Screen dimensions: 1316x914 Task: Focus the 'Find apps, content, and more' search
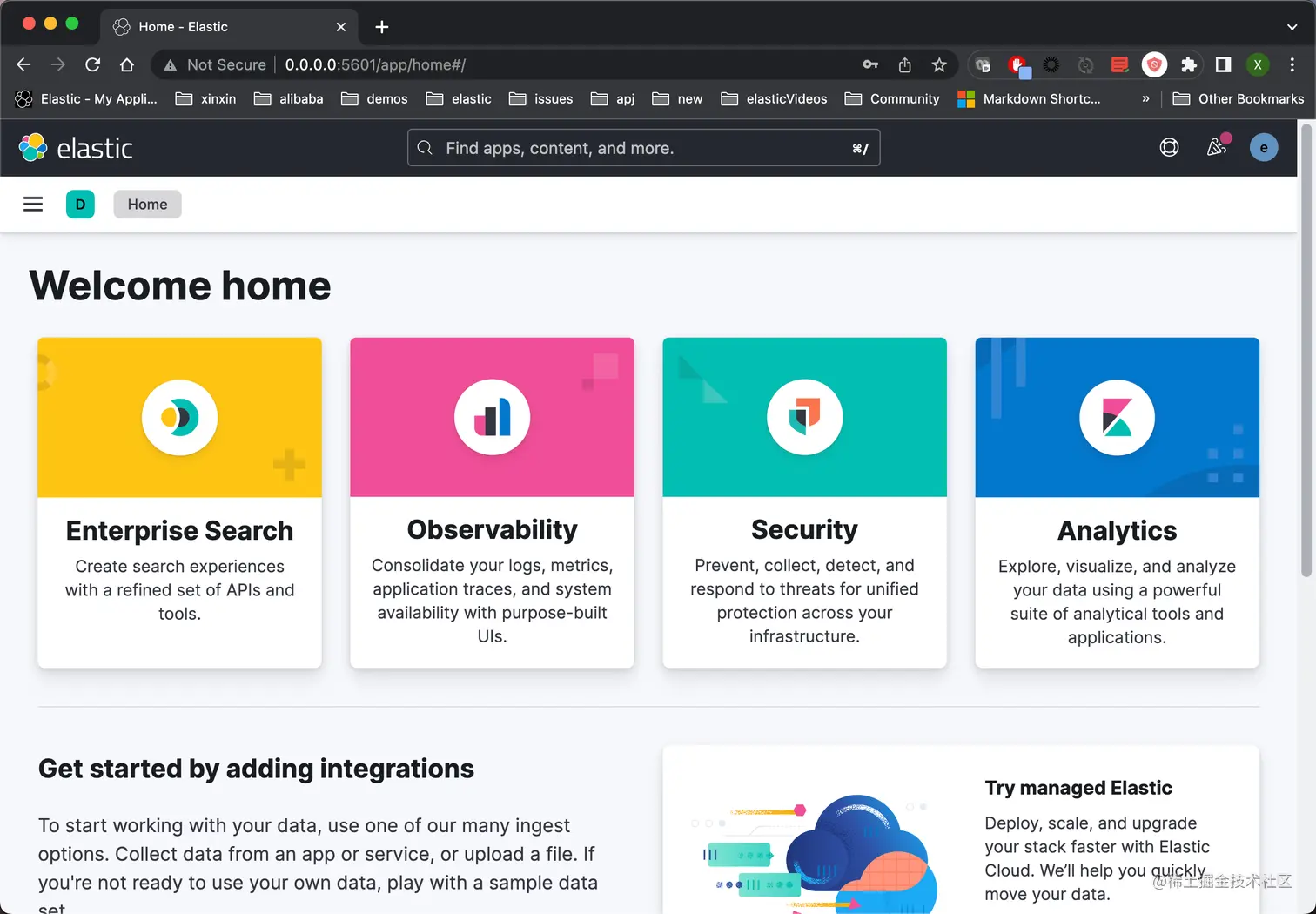coord(643,148)
